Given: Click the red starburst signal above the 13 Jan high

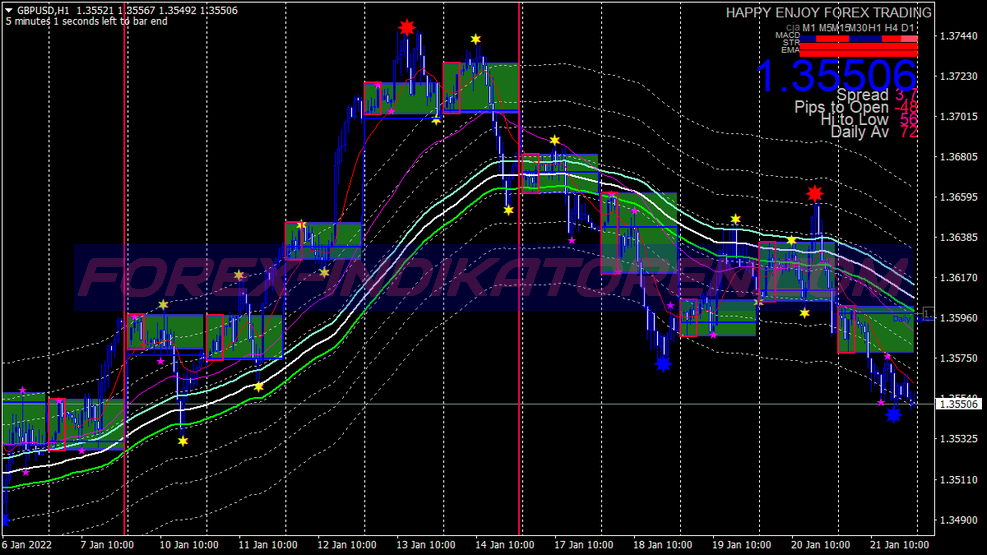Looking at the screenshot, I should point(406,28).
